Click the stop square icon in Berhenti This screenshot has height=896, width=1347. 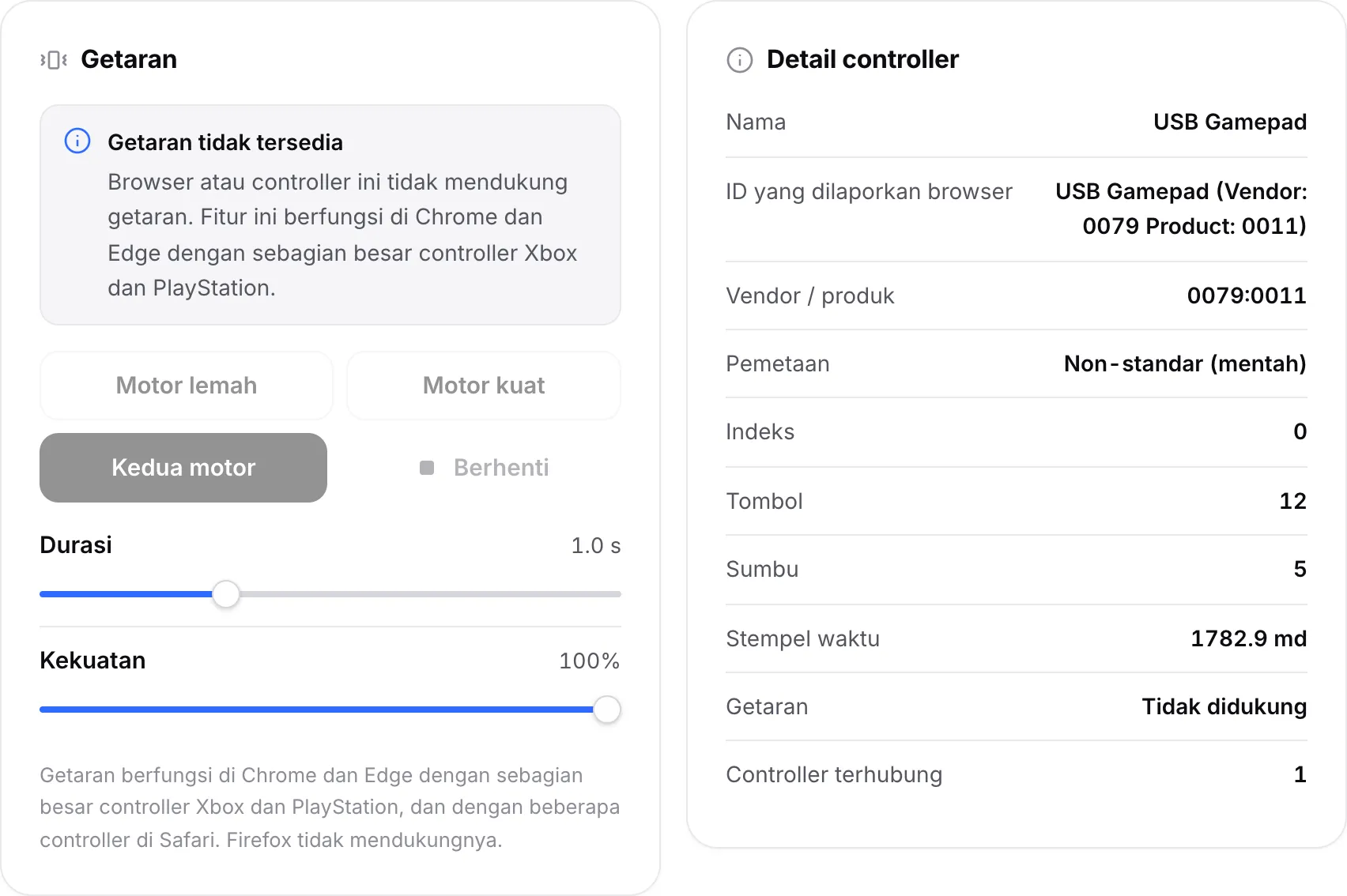[x=427, y=468]
